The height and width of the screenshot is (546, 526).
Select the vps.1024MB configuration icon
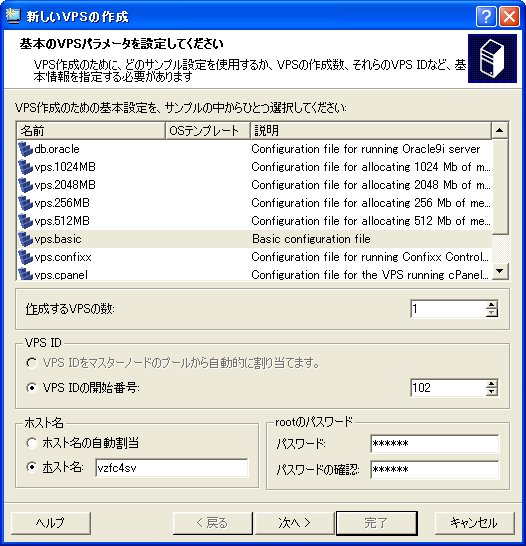coord(25,167)
